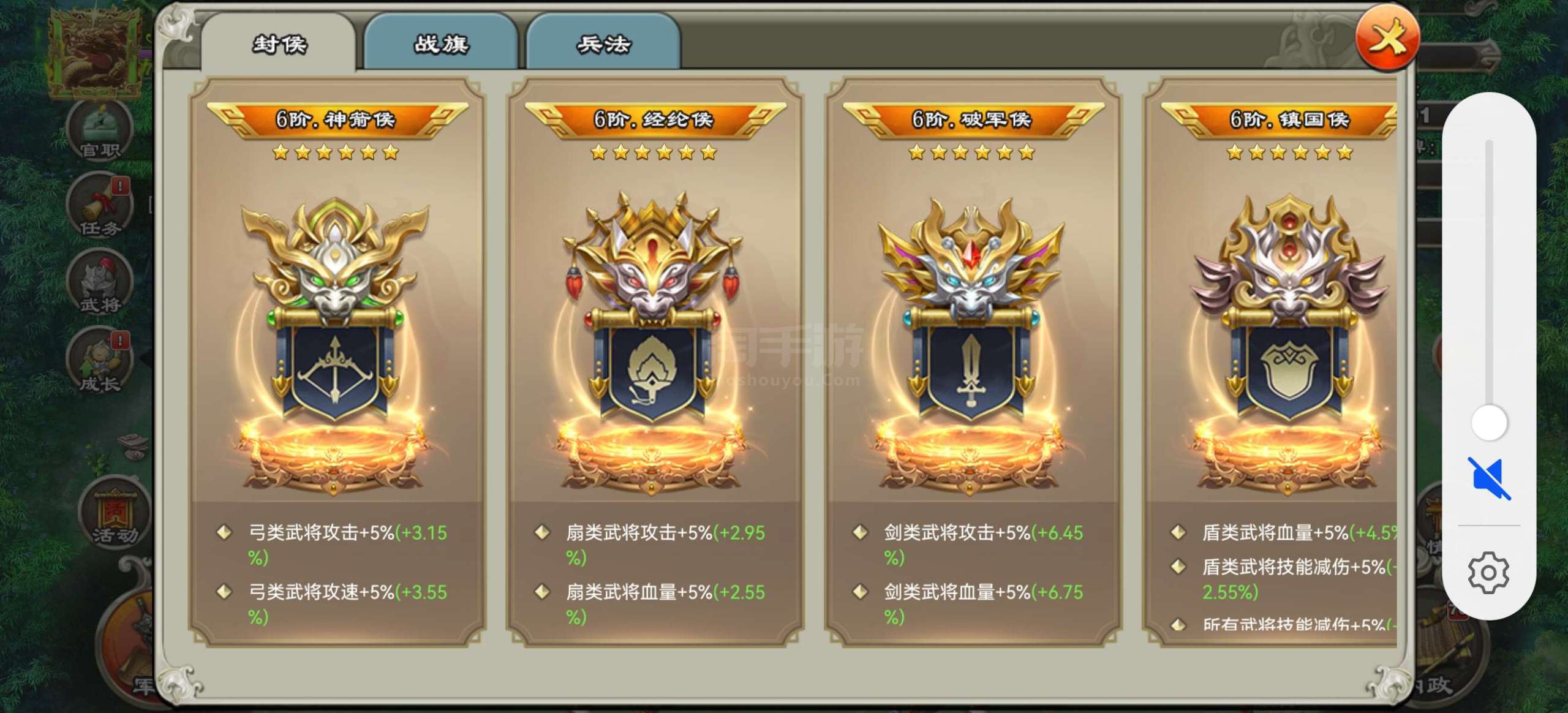Click the 6阶.神箭侯 title banner

[x=336, y=119]
